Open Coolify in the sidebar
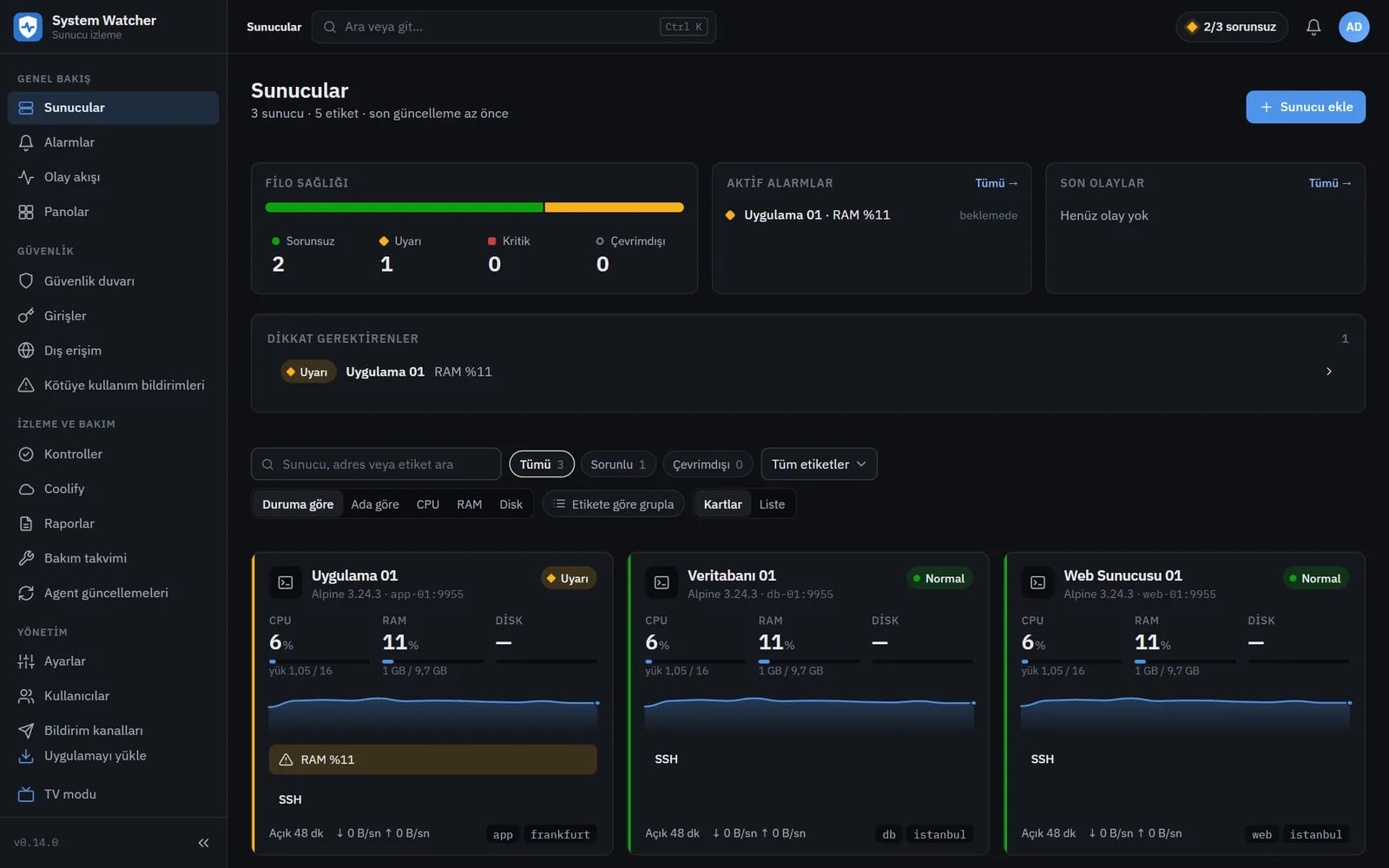Image resolution: width=1389 pixels, height=868 pixels. point(113,489)
